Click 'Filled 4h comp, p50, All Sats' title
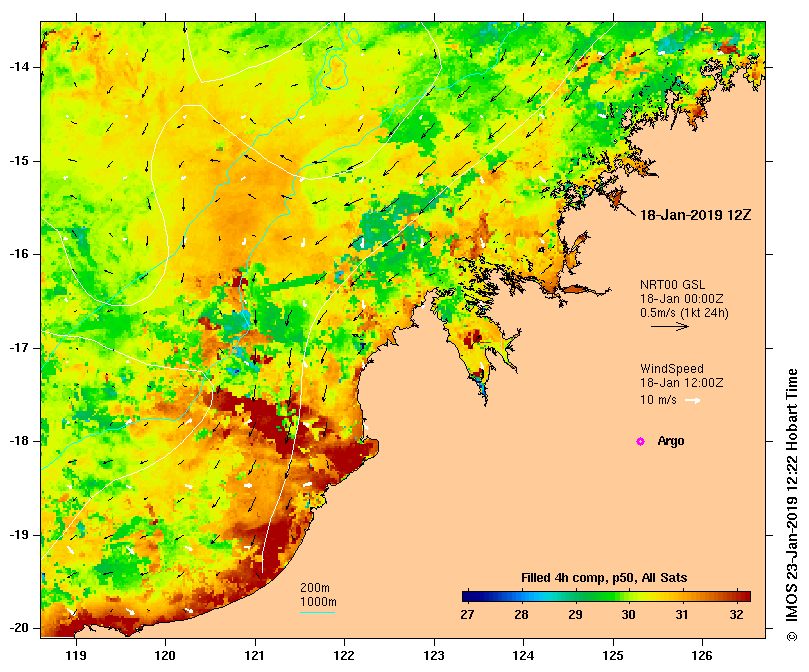Viewport: 809px width, 672px height. [x=604, y=578]
